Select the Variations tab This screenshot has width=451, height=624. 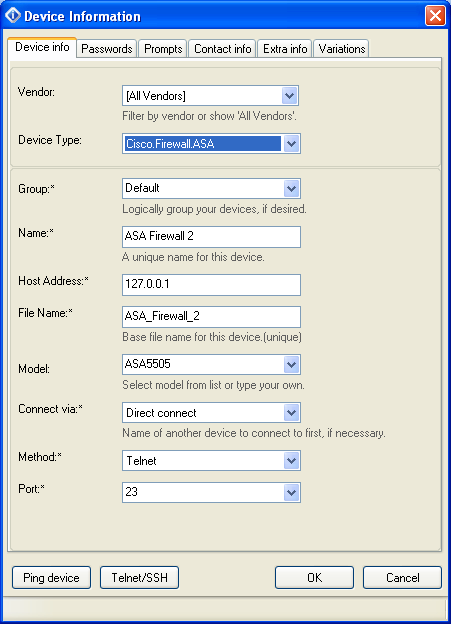pyautogui.click(x=342, y=49)
